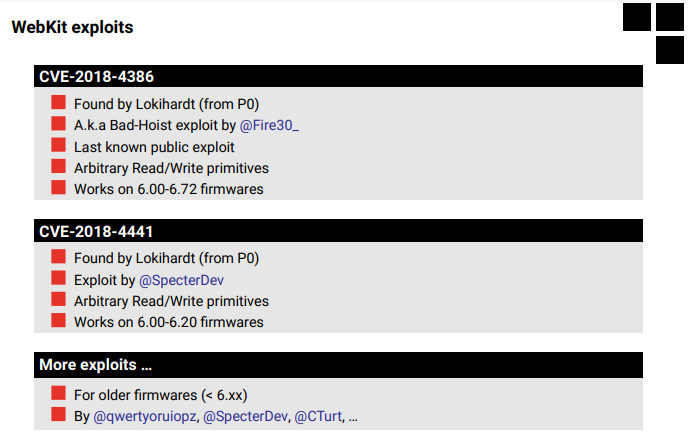
Task: Open the @Fire30_ profile link
Action: [269, 125]
